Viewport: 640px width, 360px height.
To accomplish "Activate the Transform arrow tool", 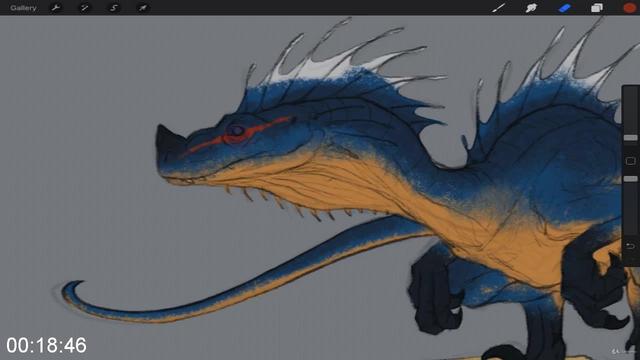I will point(142,8).
